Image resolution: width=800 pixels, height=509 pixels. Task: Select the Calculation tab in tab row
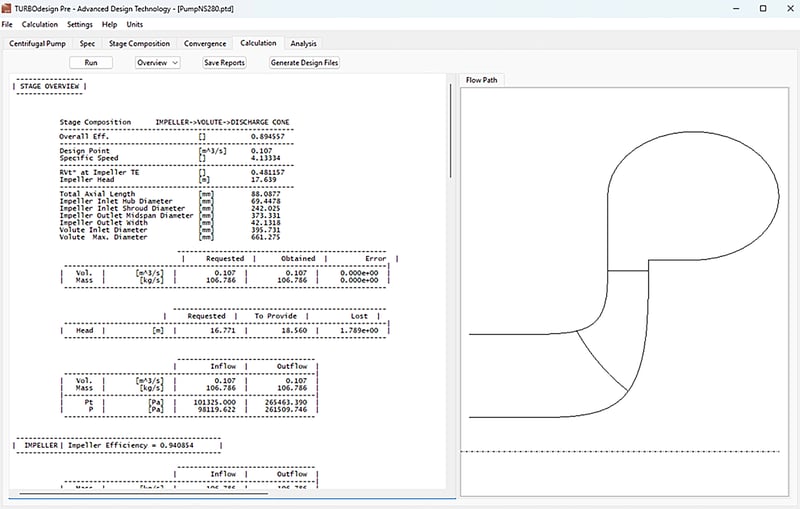tap(258, 44)
